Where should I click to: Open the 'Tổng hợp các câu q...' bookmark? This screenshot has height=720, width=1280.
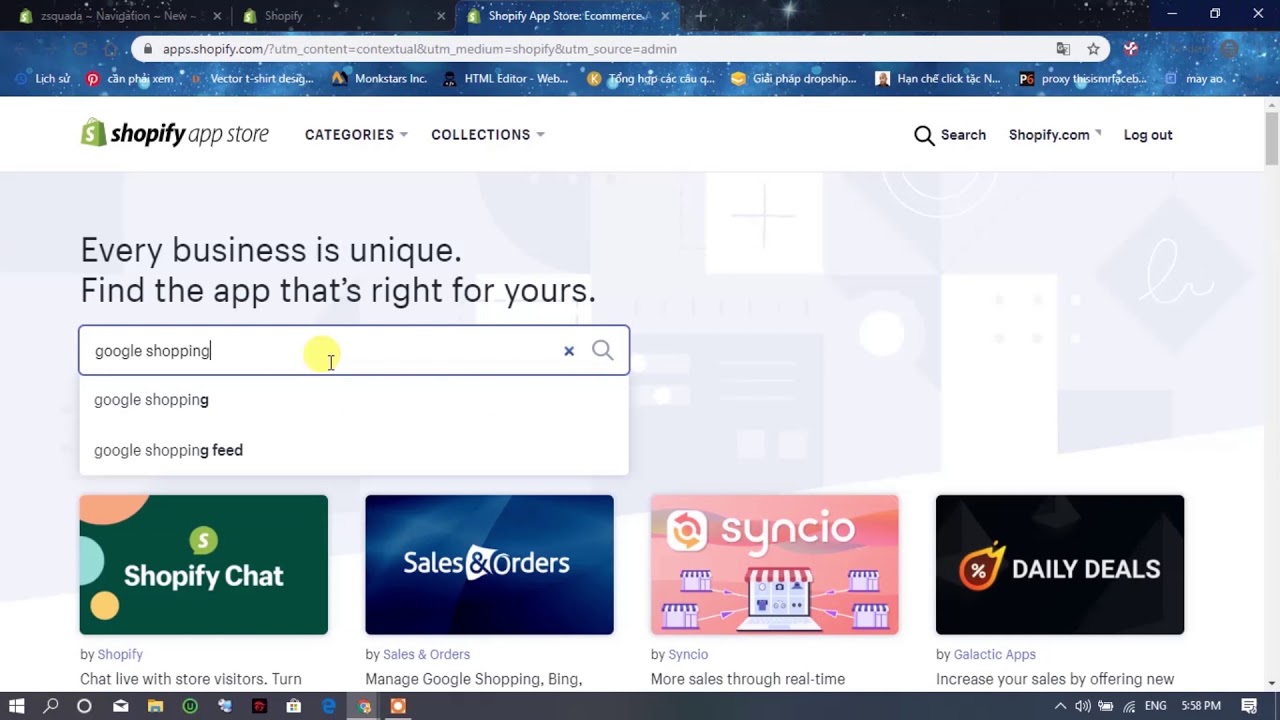(651, 78)
